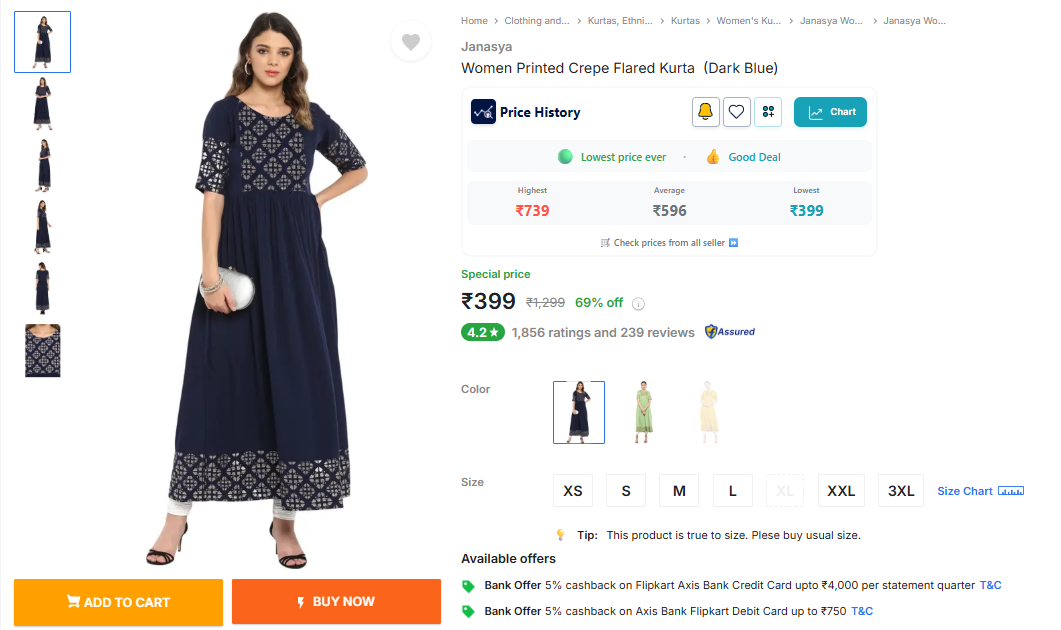Click the ADD TO CART button
This screenshot has height=630, width=1061.
coord(118,602)
